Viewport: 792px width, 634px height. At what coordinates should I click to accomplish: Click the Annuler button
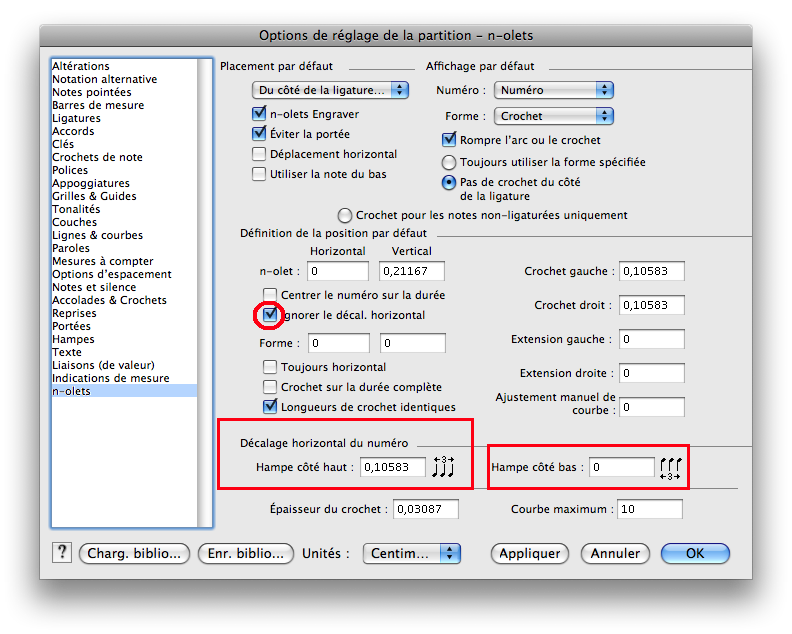615,553
